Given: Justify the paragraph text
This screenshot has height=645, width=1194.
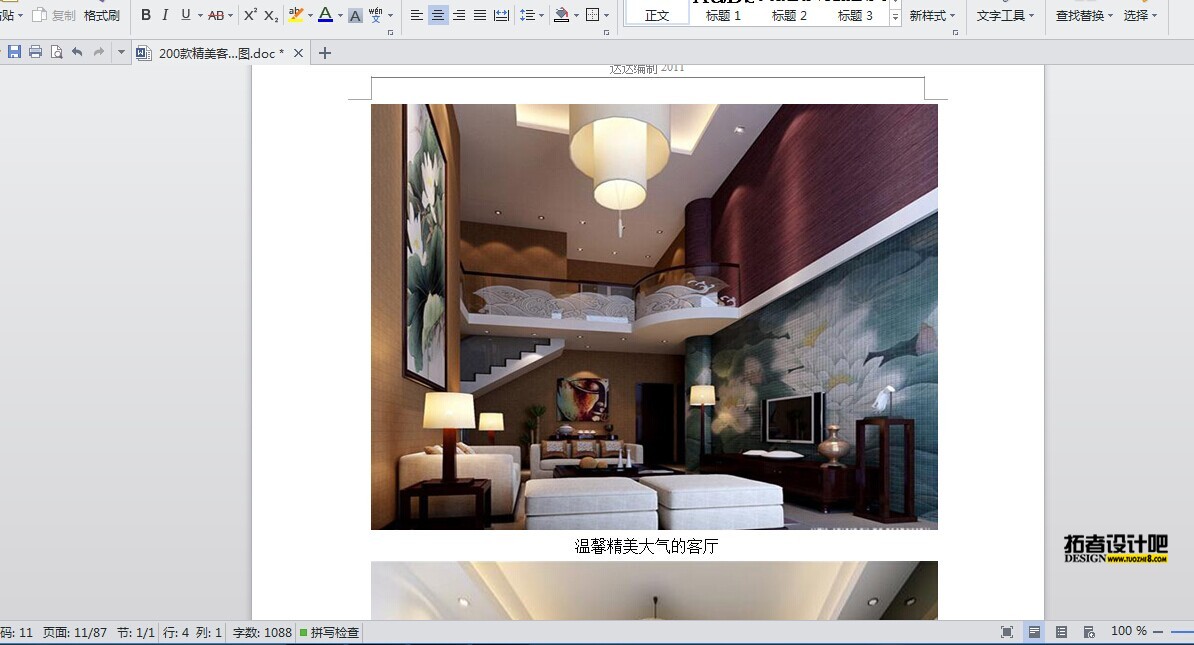Looking at the screenshot, I should pos(480,15).
